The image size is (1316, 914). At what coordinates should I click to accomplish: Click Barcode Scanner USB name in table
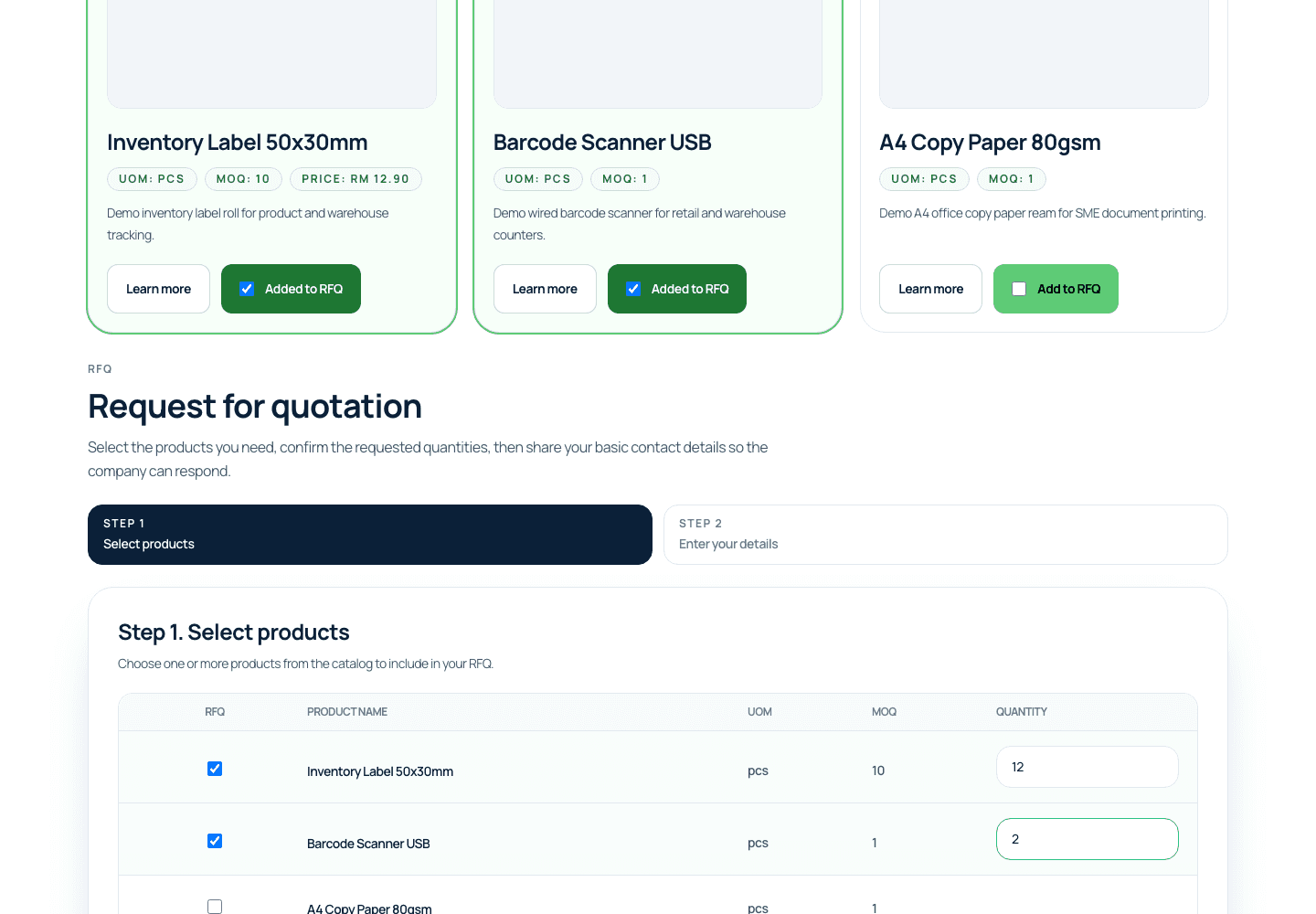pos(368,844)
